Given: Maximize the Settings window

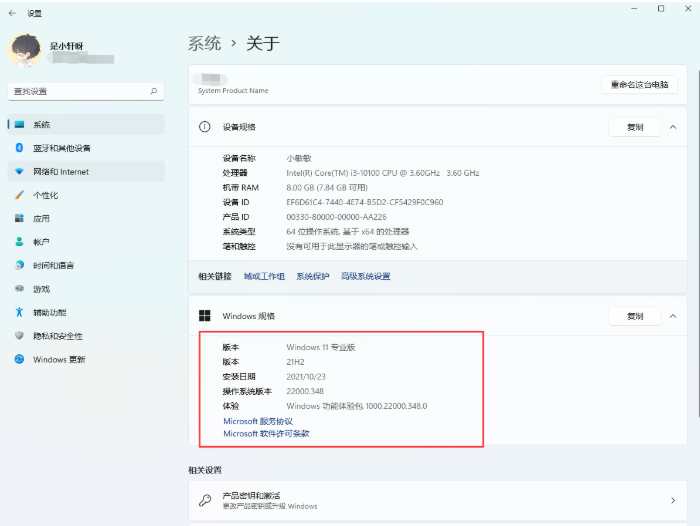Looking at the screenshot, I should [x=661, y=8].
